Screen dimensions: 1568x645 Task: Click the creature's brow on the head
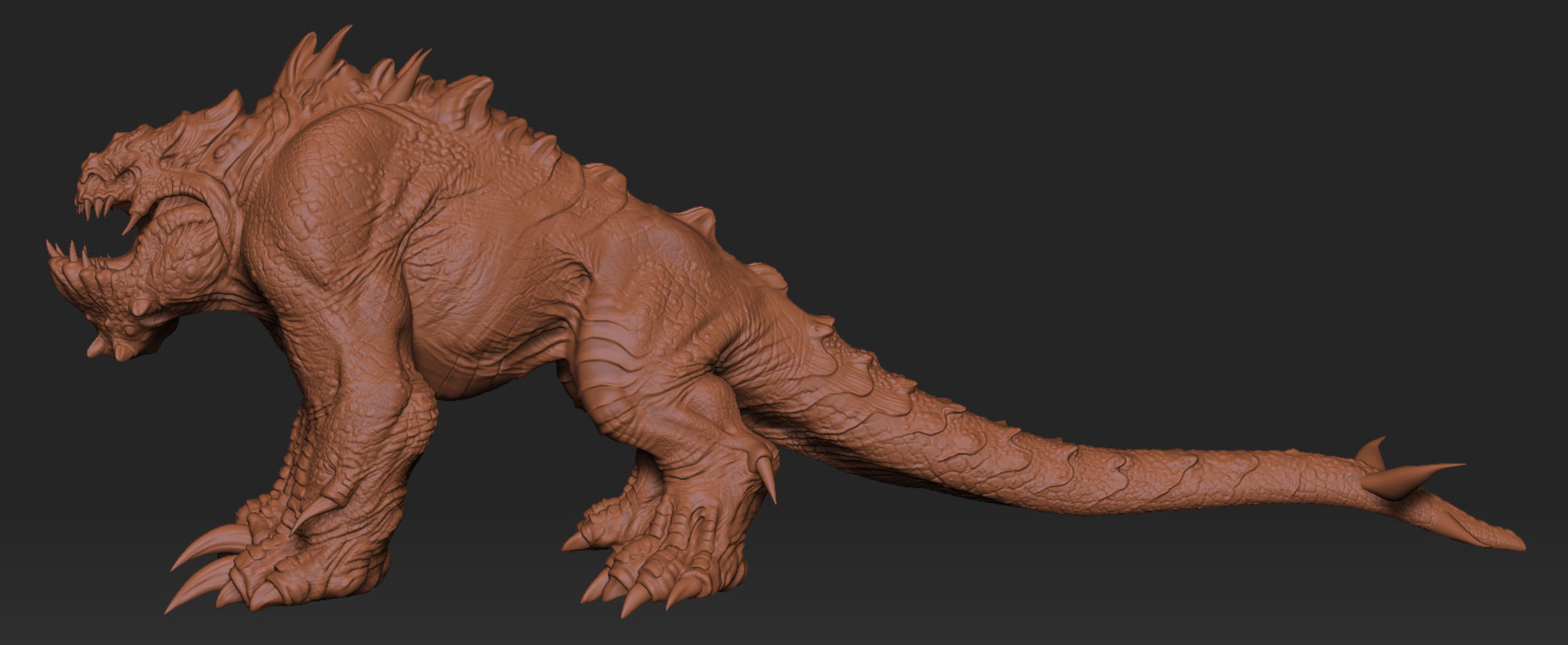125,149
